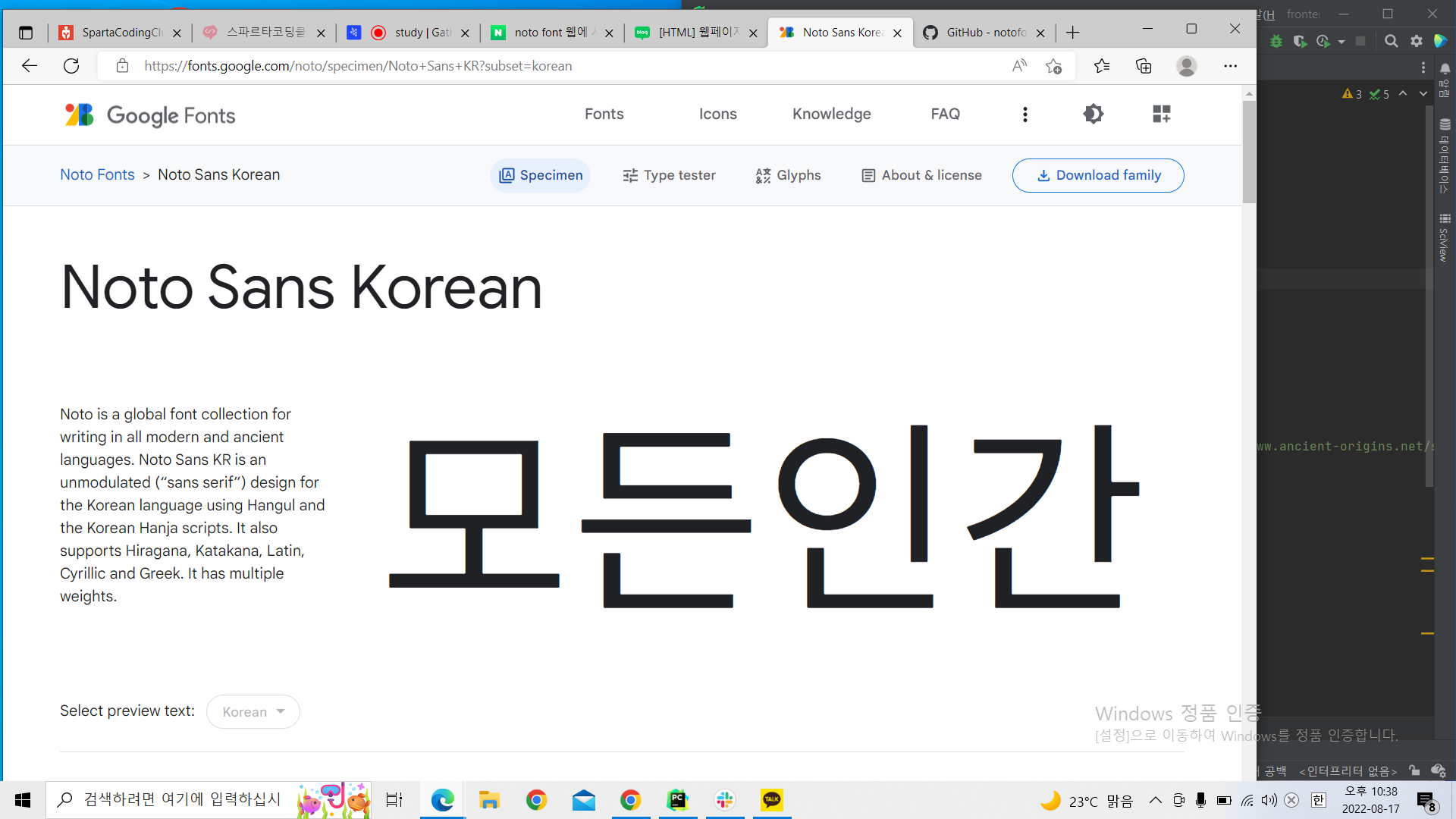Open the Favorites list icon
This screenshot has height=819, width=1456.
pos(1102,66)
